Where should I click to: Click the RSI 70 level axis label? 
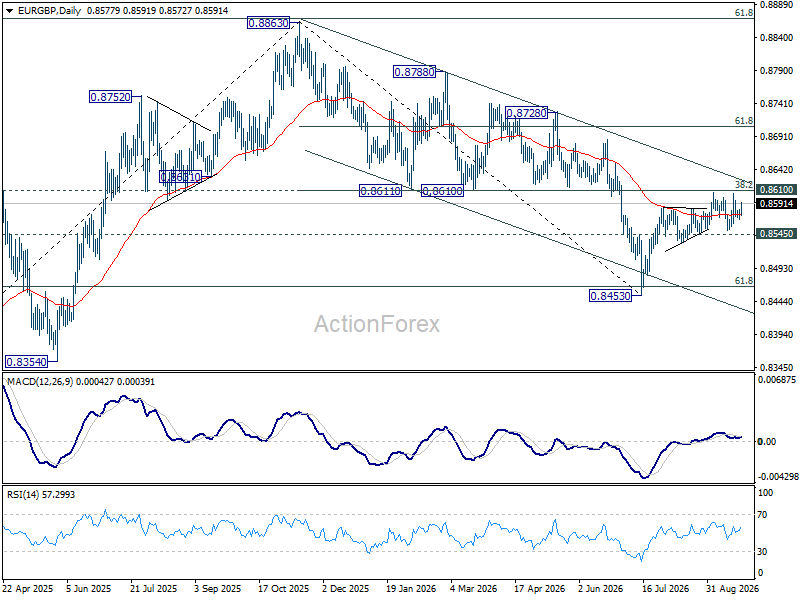[x=762, y=515]
